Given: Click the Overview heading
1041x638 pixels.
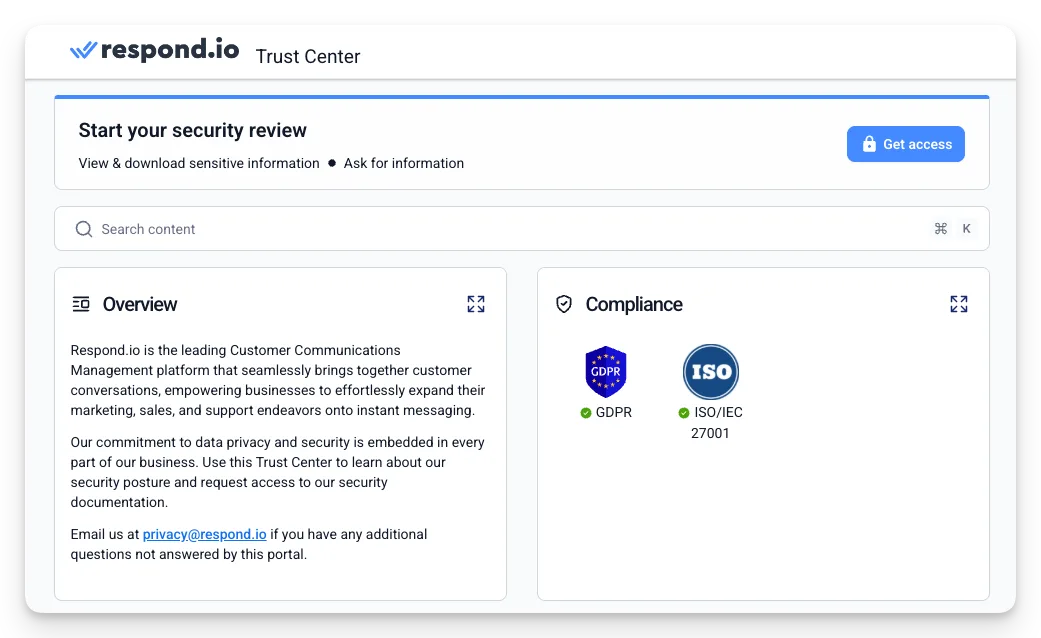Looking at the screenshot, I should pyautogui.click(x=140, y=304).
